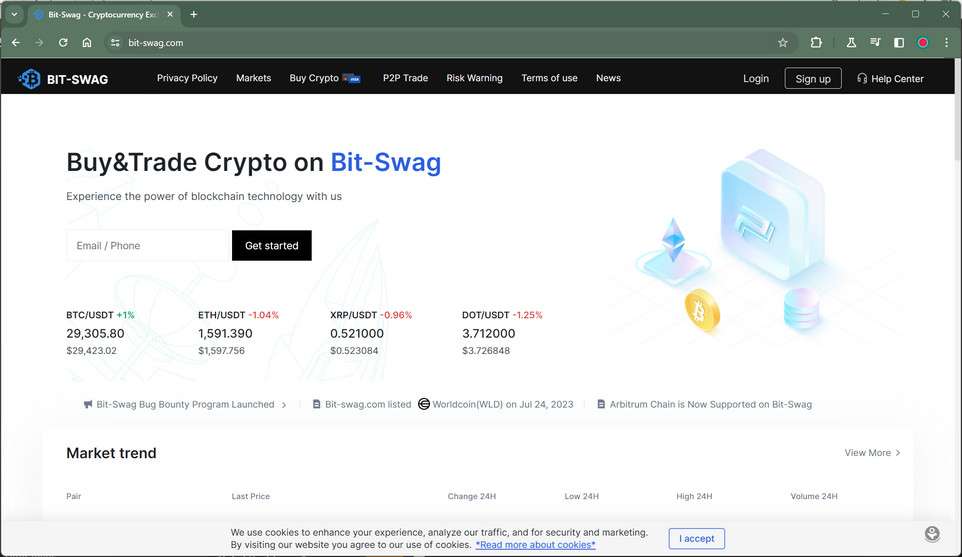Bookmark this page with the star icon
Image resolution: width=962 pixels, height=557 pixels.
(783, 43)
